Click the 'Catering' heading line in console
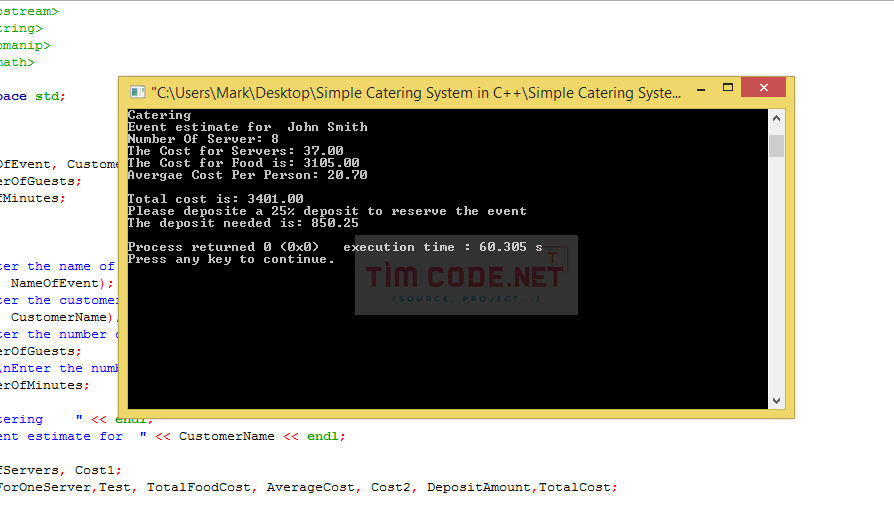 pyautogui.click(x=159, y=115)
